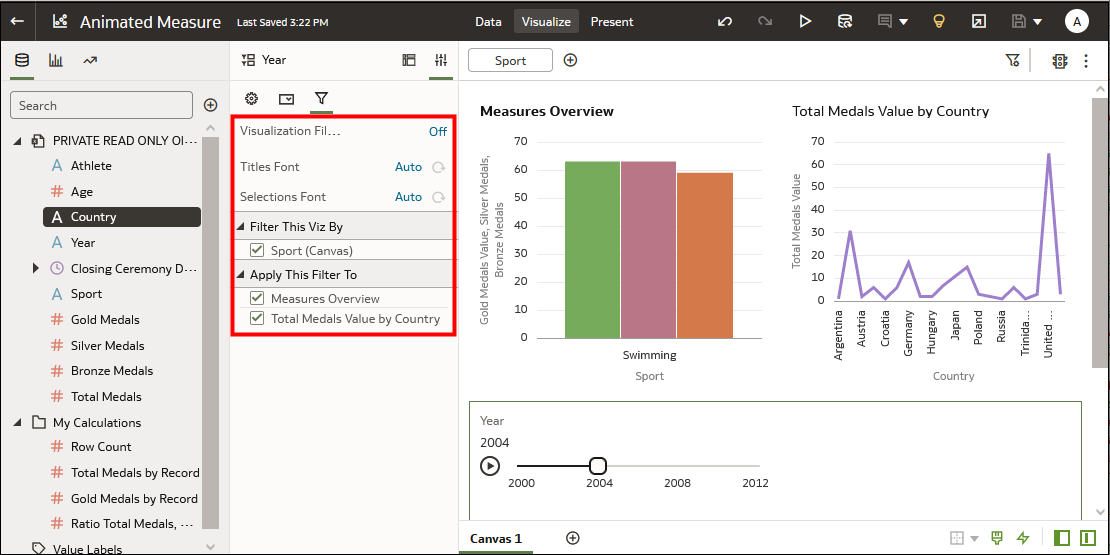
Task: Collapse the My Calculations folder
Action: click(18, 423)
